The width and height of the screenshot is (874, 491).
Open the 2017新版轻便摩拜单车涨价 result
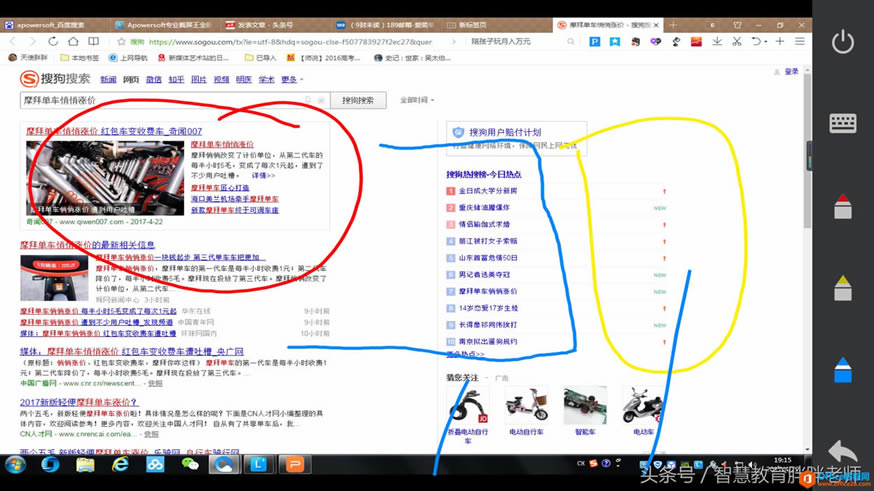79,402
